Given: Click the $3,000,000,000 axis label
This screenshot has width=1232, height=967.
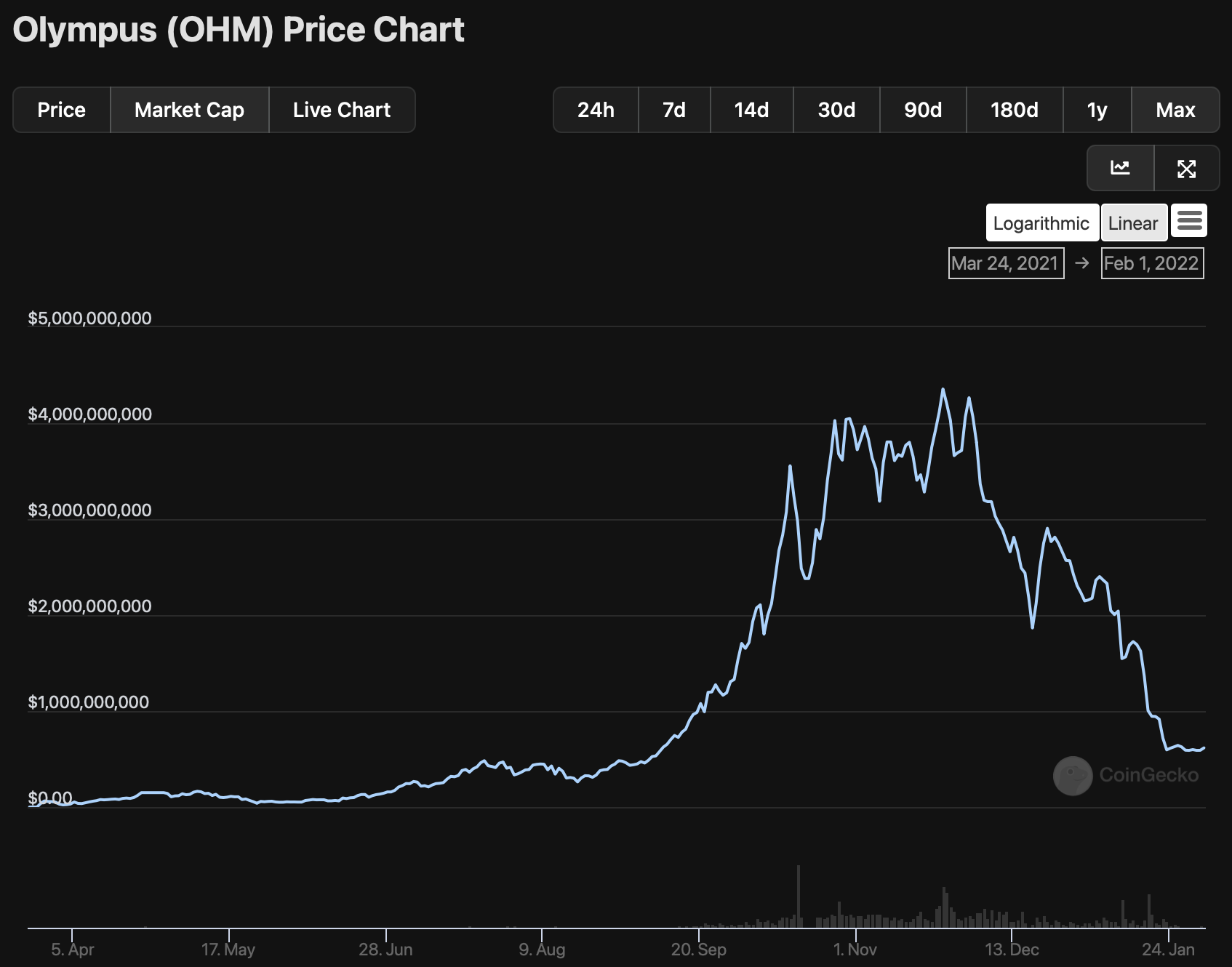Looking at the screenshot, I should tap(89, 510).
